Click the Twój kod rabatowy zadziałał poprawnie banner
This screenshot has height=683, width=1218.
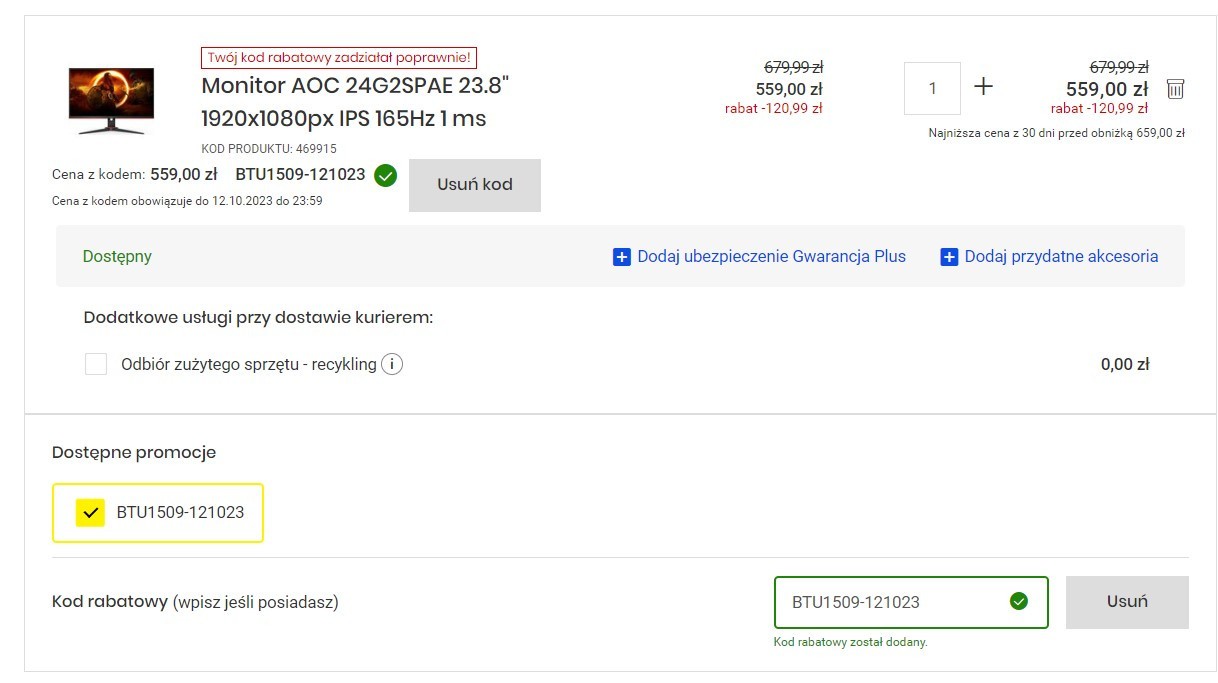(339, 57)
